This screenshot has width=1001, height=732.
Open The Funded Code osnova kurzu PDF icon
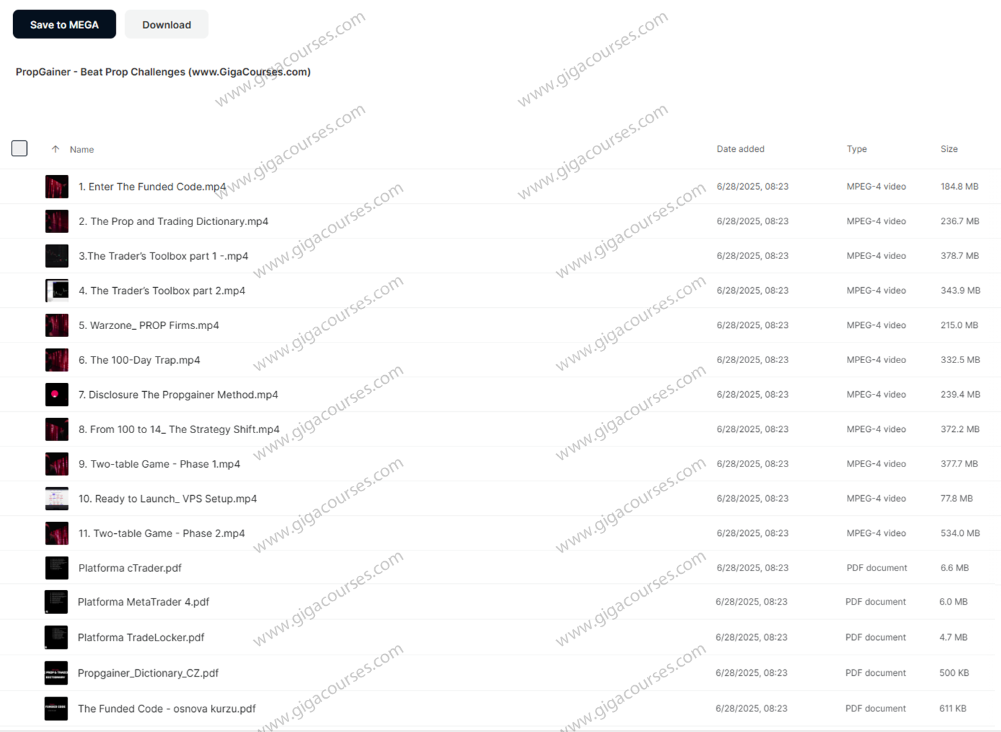point(56,708)
